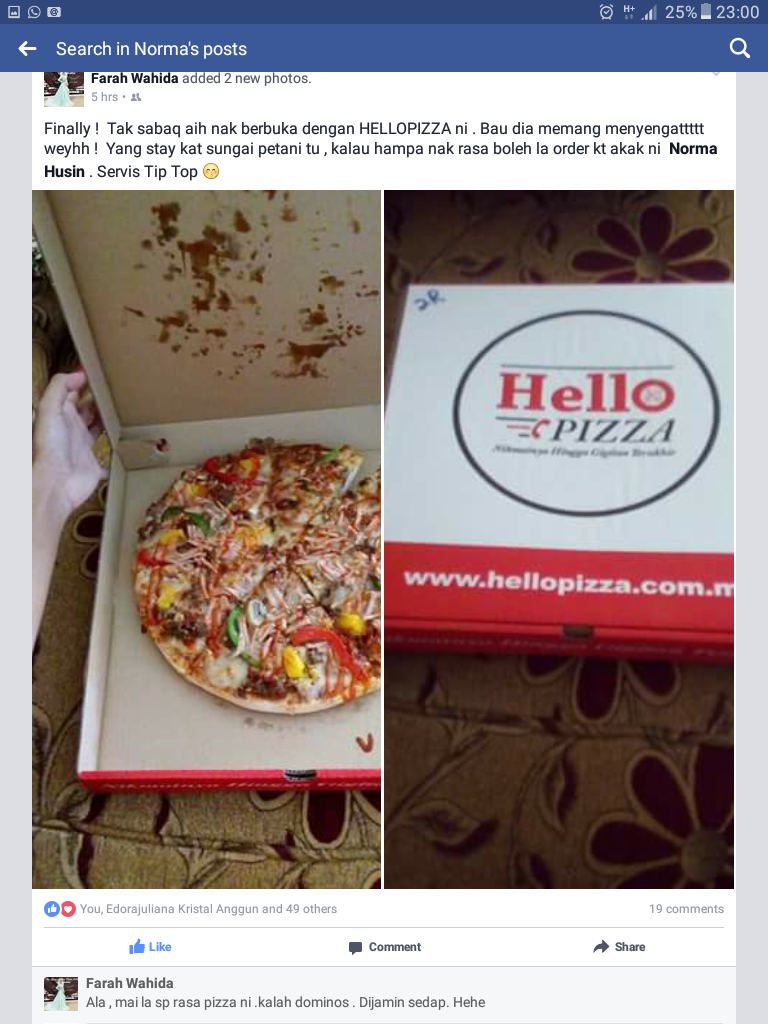This screenshot has width=768, height=1024.
Task: Tap the friends audience icon beside 5 hrs
Action: click(x=136, y=97)
